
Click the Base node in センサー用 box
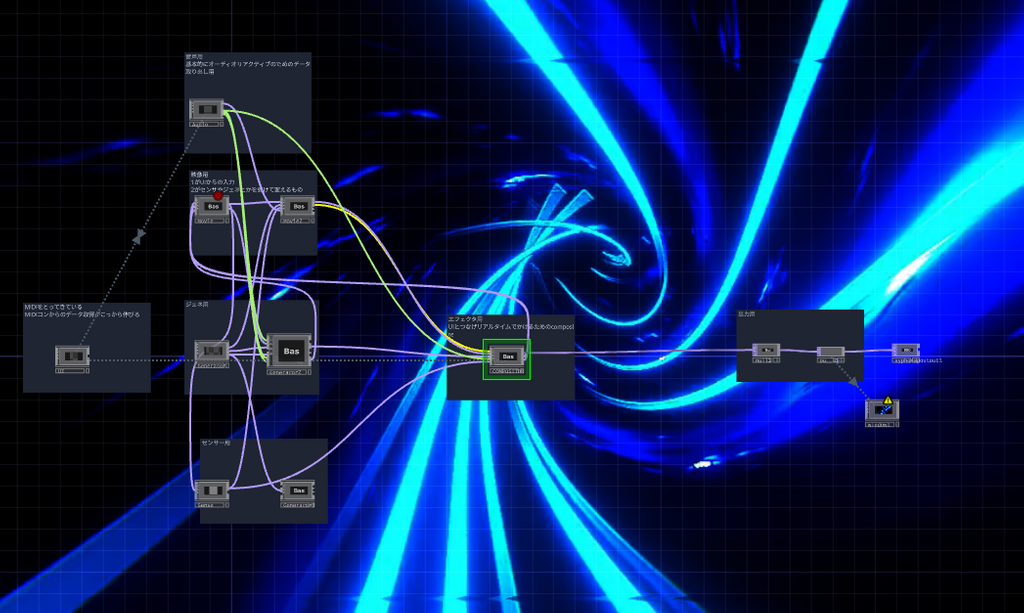(x=298, y=489)
